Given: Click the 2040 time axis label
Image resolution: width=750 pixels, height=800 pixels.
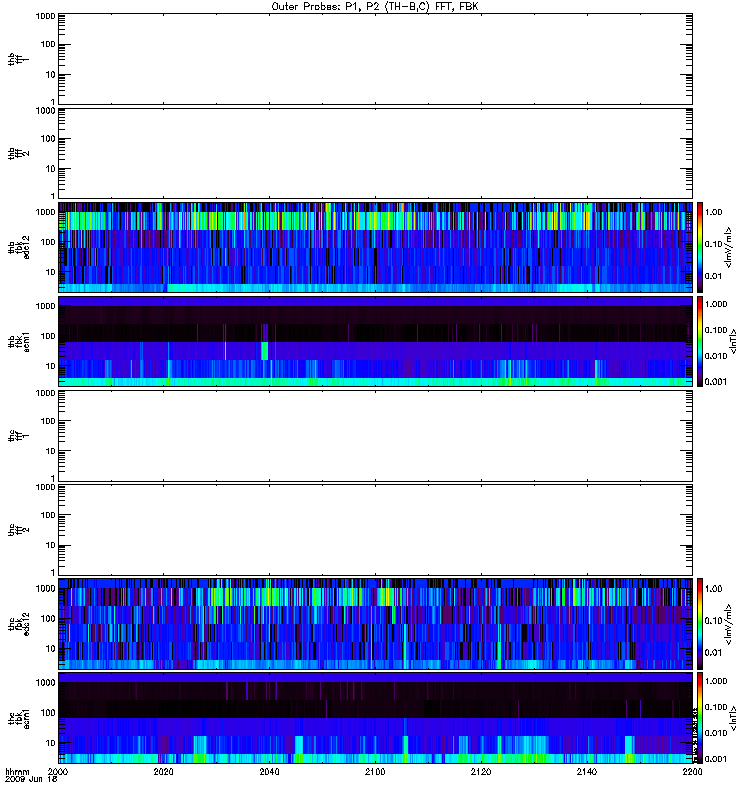Looking at the screenshot, I should click(x=269, y=771).
